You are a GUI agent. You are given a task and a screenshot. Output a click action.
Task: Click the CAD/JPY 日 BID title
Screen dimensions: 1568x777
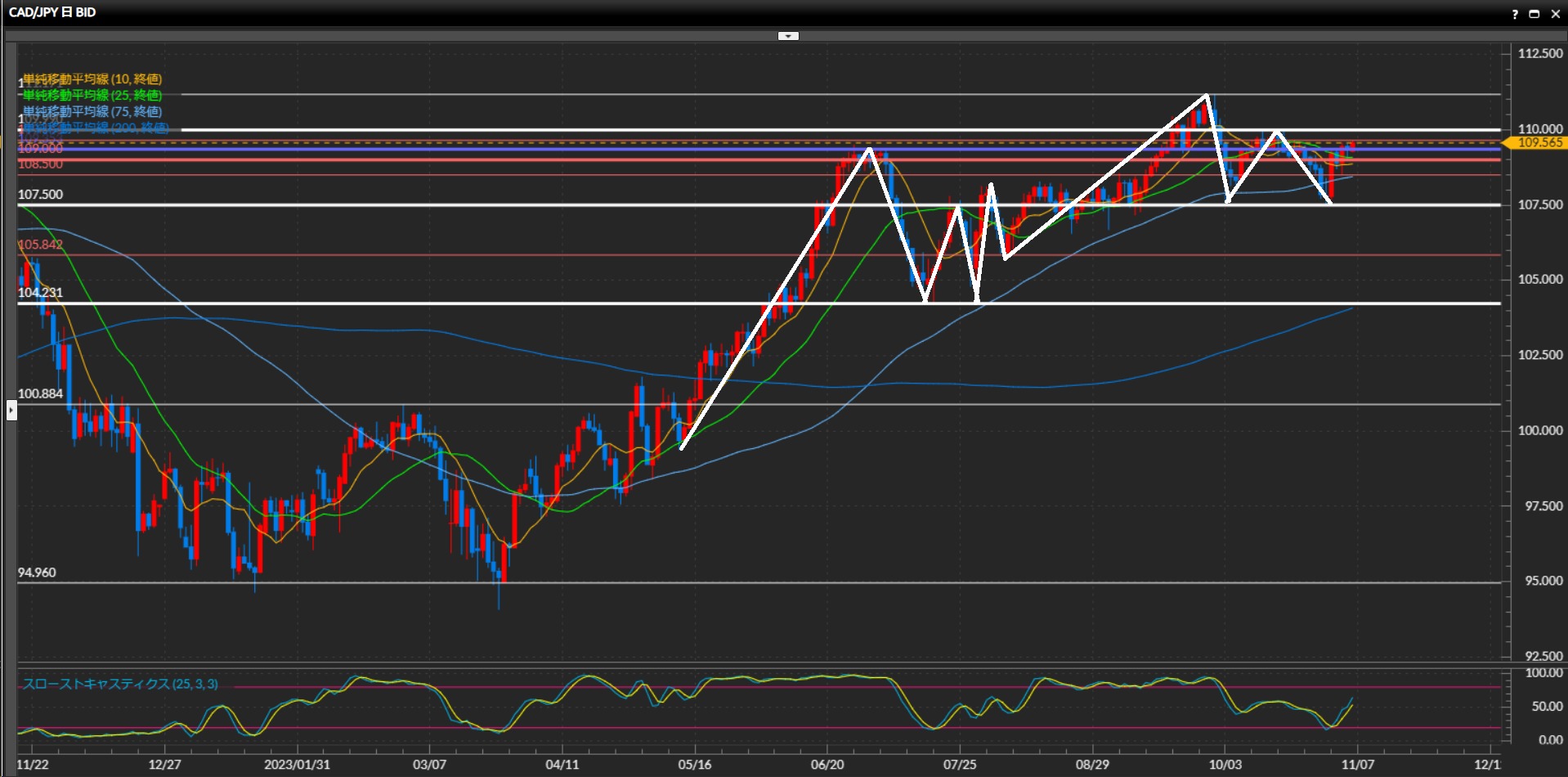coord(52,12)
